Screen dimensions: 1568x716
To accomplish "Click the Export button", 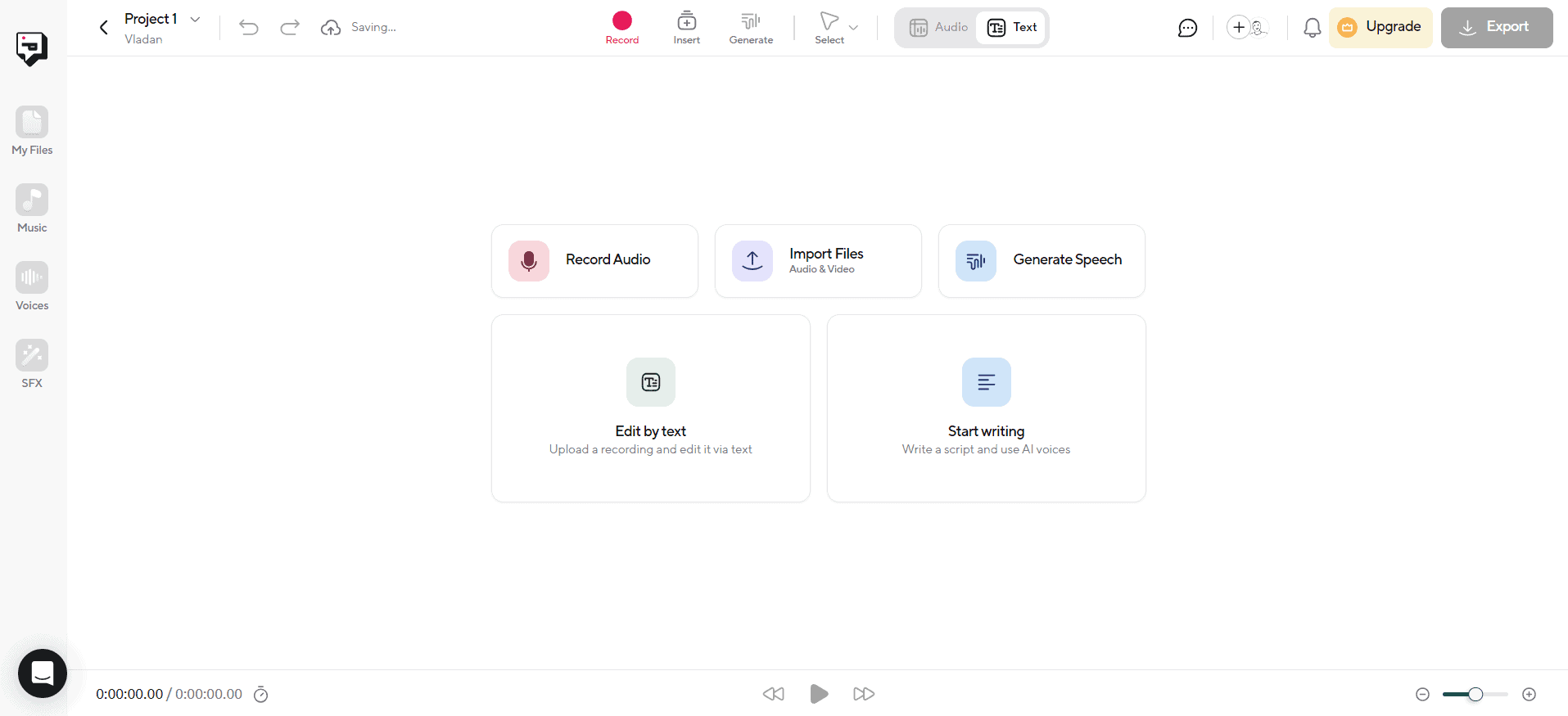I will coord(1497,28).
